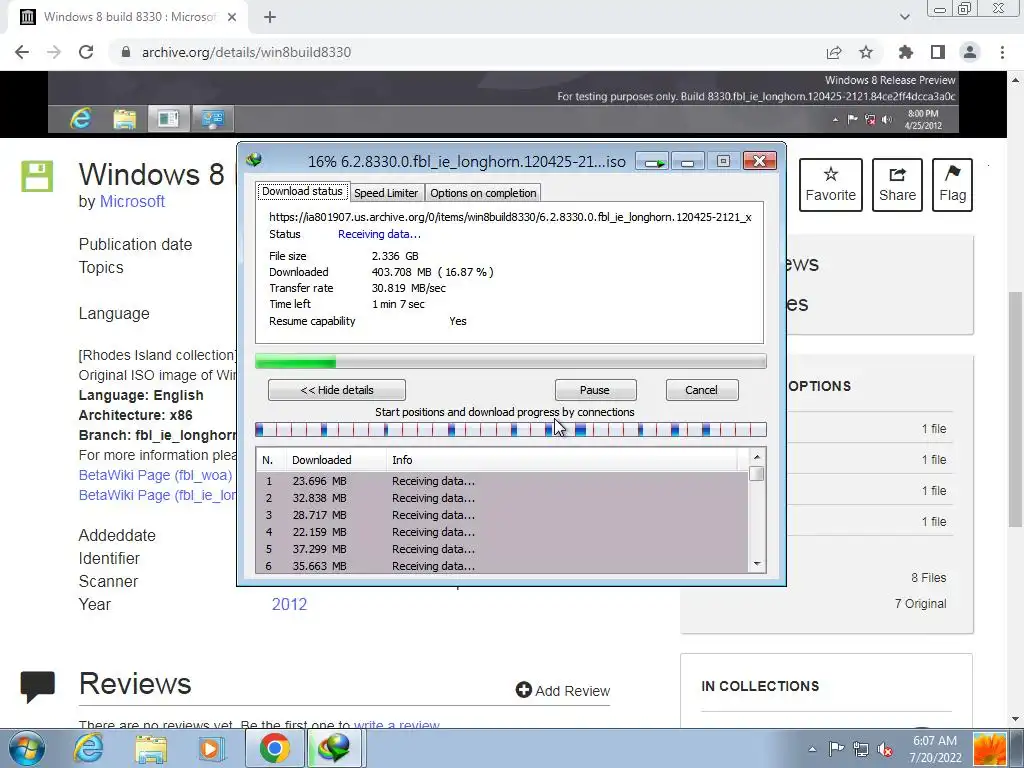
Task: Open the Options on completion tab
Action: point(483,193)
